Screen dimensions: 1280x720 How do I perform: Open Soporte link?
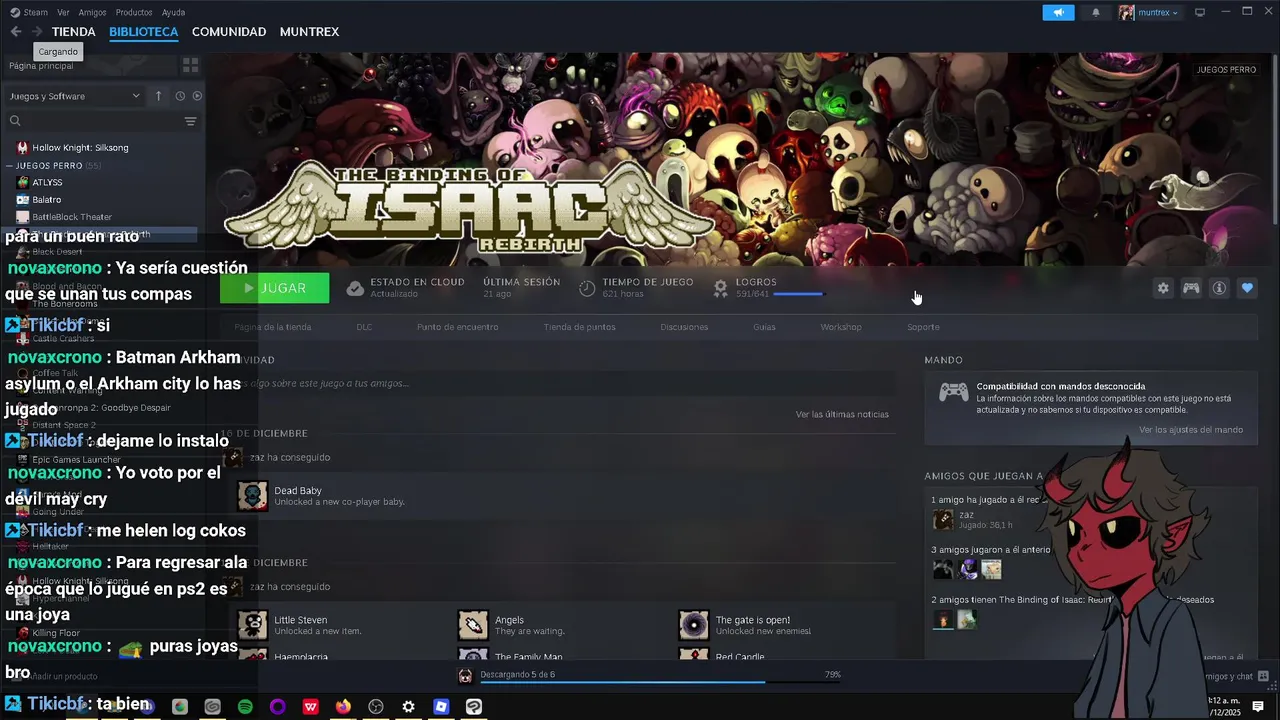coord(923,327)
